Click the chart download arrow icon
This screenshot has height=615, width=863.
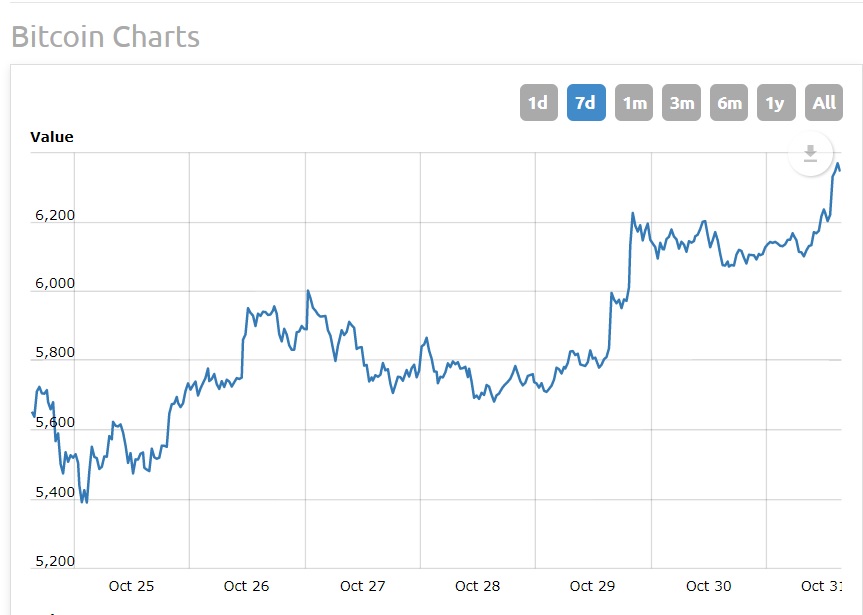tap(811, 153)
